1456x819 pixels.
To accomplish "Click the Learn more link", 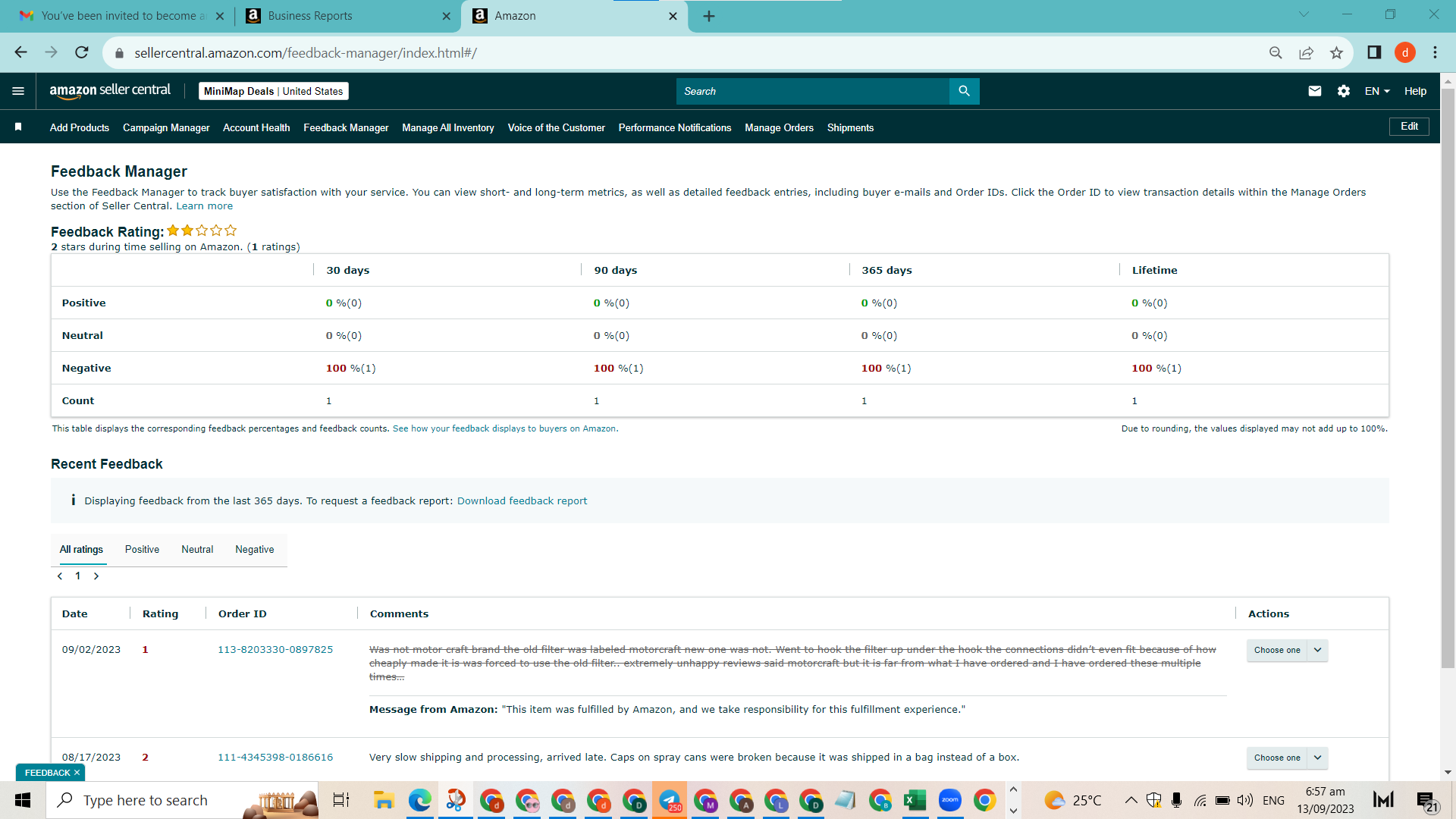I will (x=205, y=206).
